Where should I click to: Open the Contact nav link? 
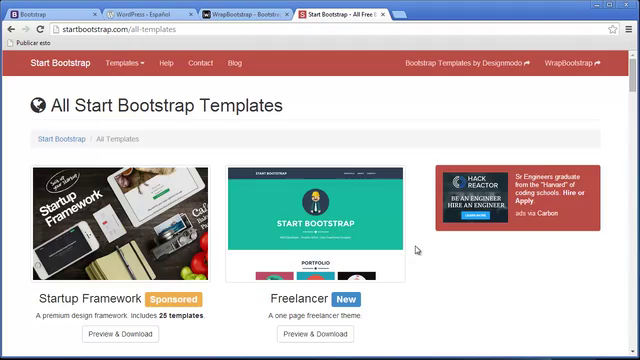tap(200, 63)
